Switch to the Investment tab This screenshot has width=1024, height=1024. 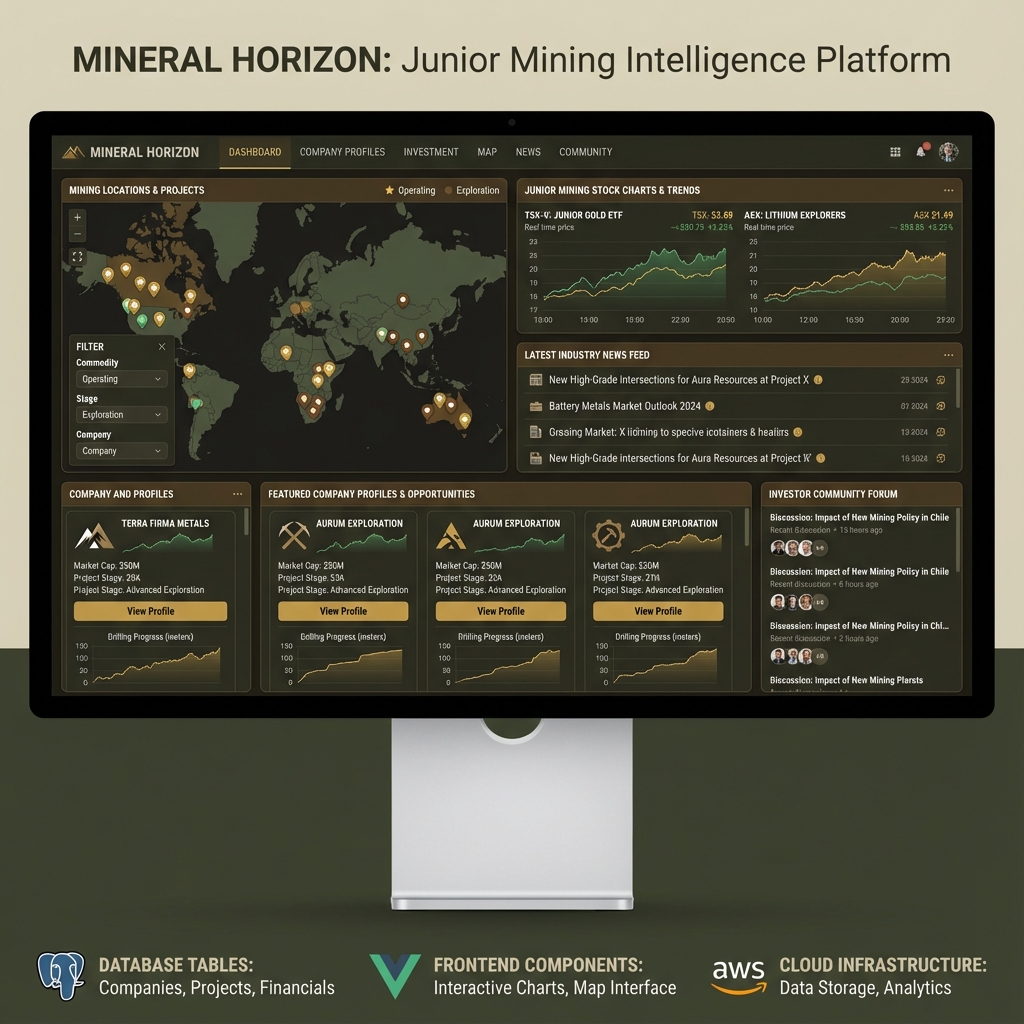[431, 152]
